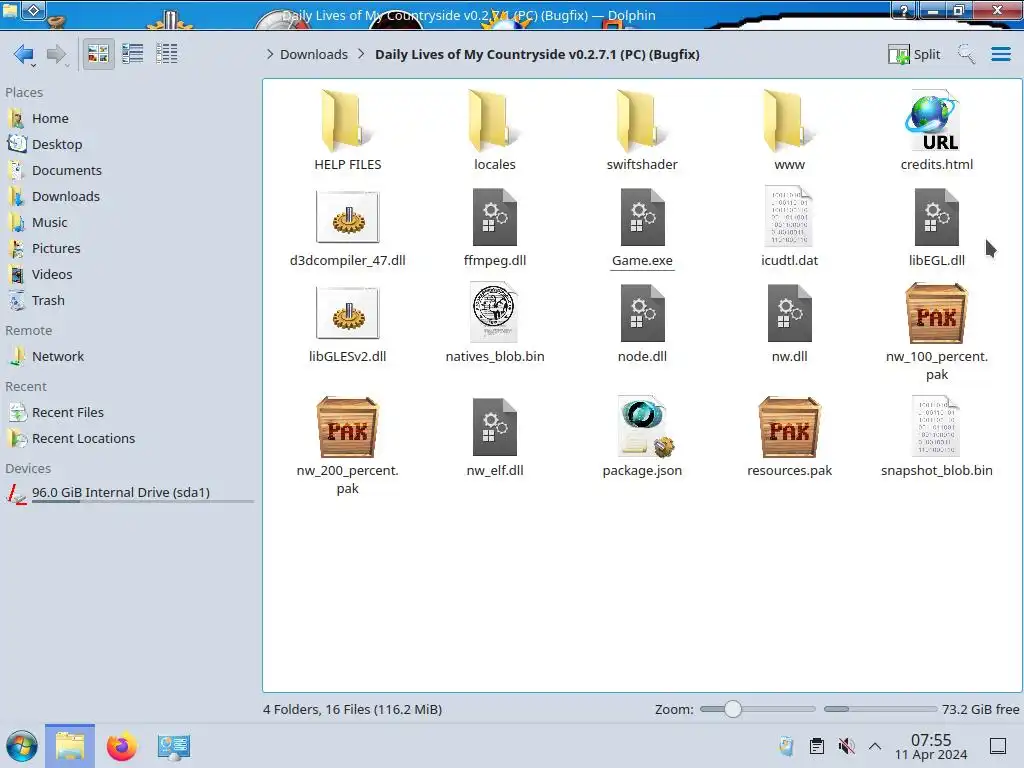
Task: Open the start menu launcher
Action: point(22,746)
